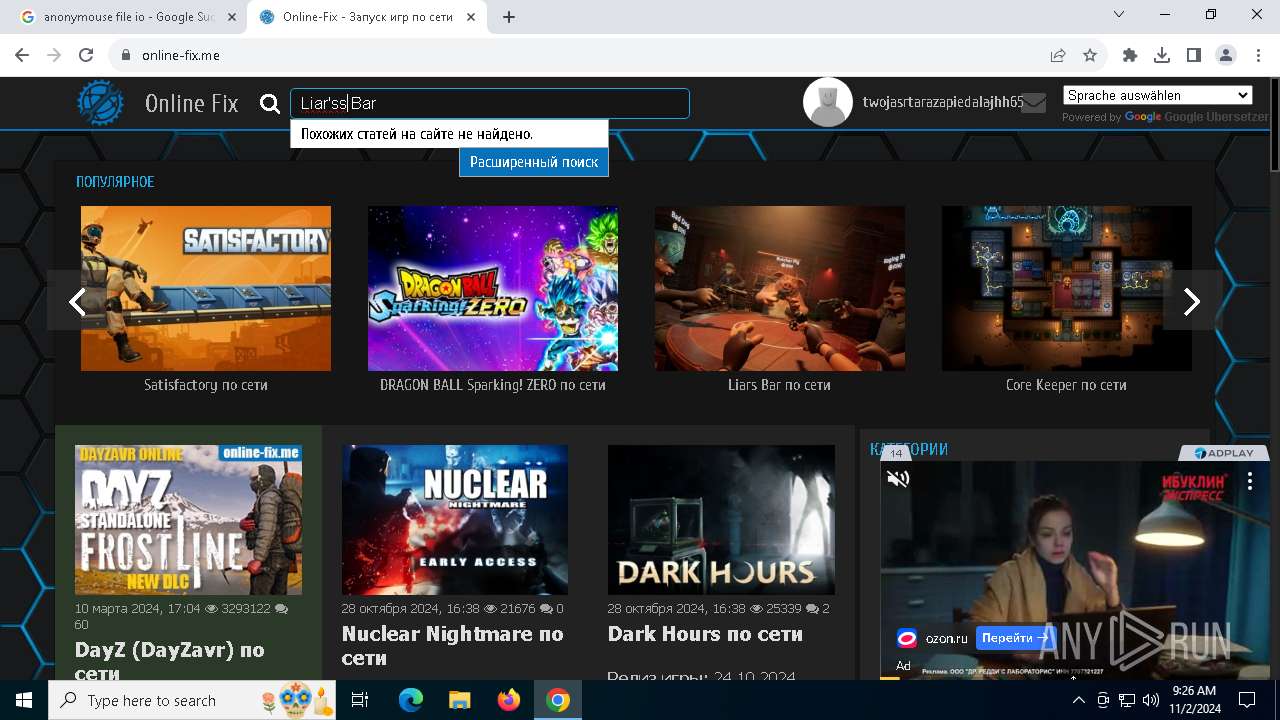Click Windows taskbar search box
This screenshot has height=720, width=1280.
(x=190, y=700)
